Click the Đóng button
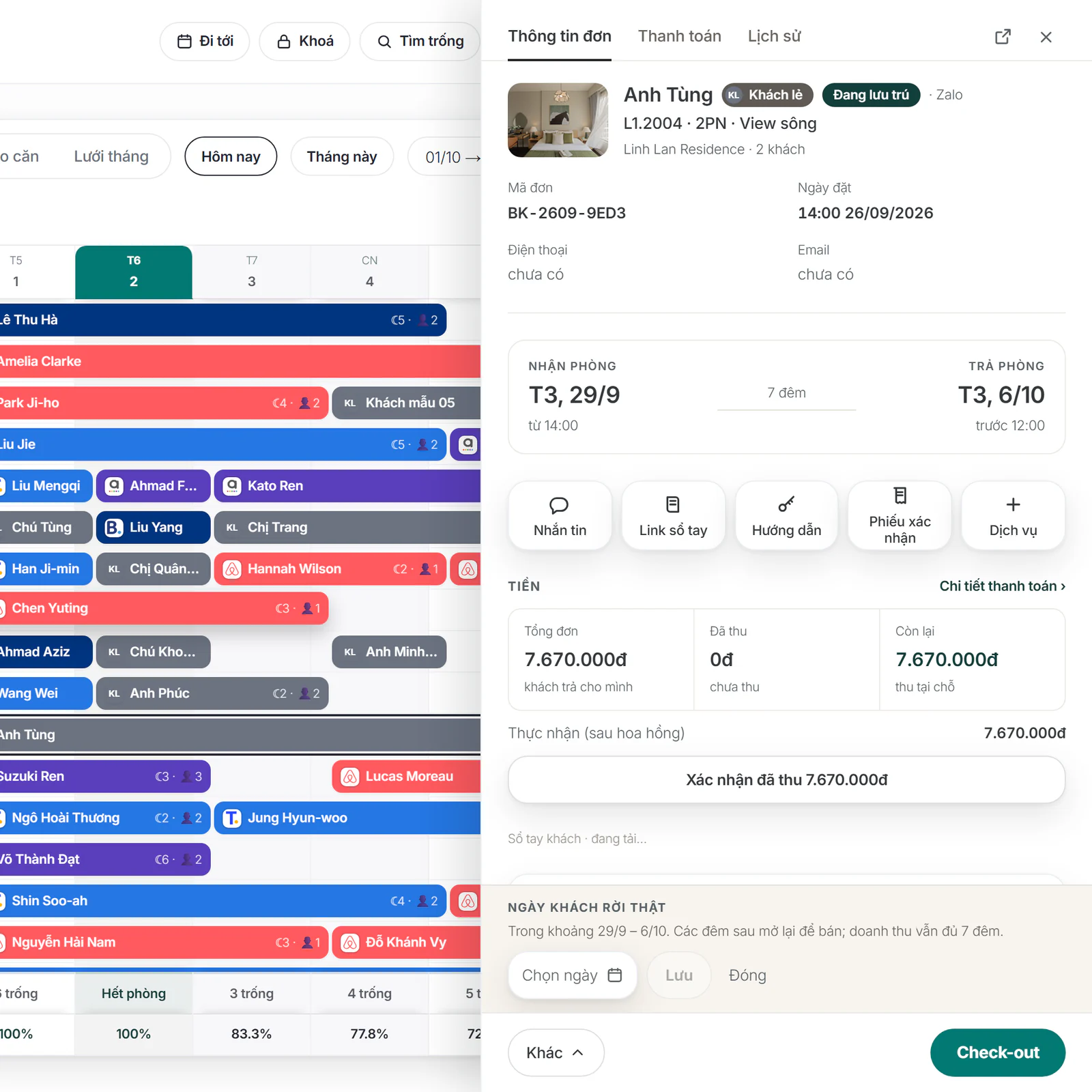This screenshot has width=1092, height=1092. tap(747, 975)
